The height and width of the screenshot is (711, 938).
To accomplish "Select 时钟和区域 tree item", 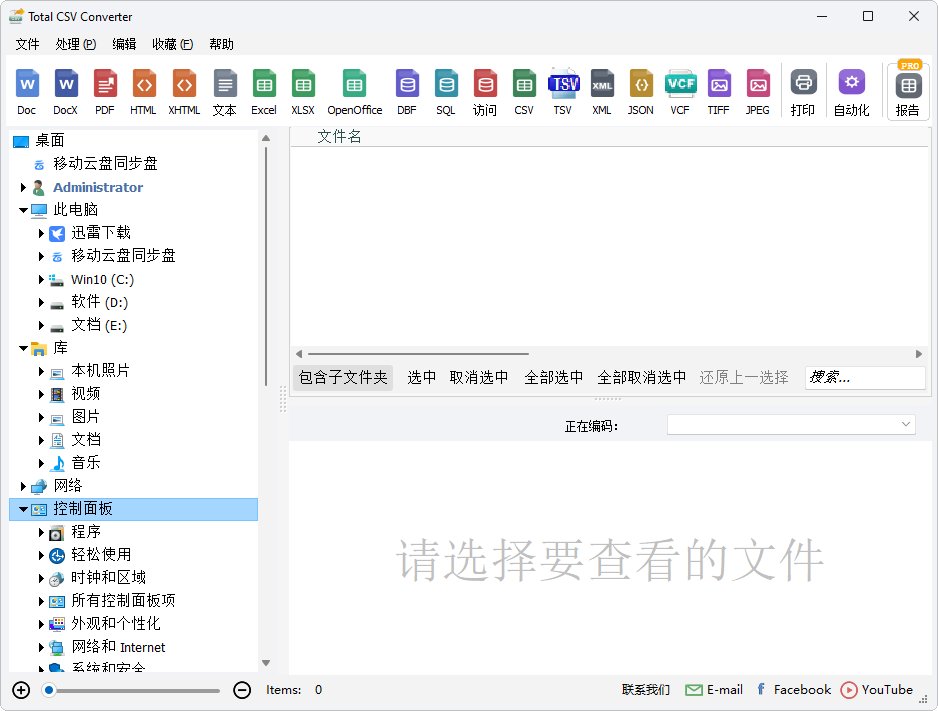I will (x=108, y=578).
